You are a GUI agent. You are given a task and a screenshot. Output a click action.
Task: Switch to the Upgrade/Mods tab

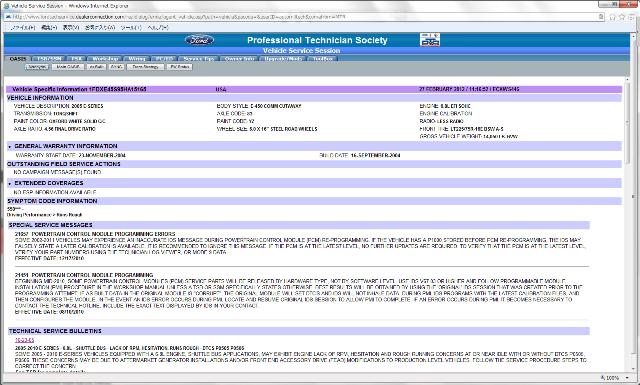(283, 59)
